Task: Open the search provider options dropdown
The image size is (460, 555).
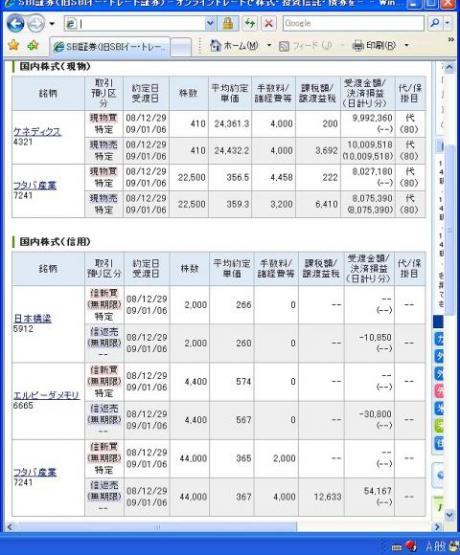Action: coord(448,23)
